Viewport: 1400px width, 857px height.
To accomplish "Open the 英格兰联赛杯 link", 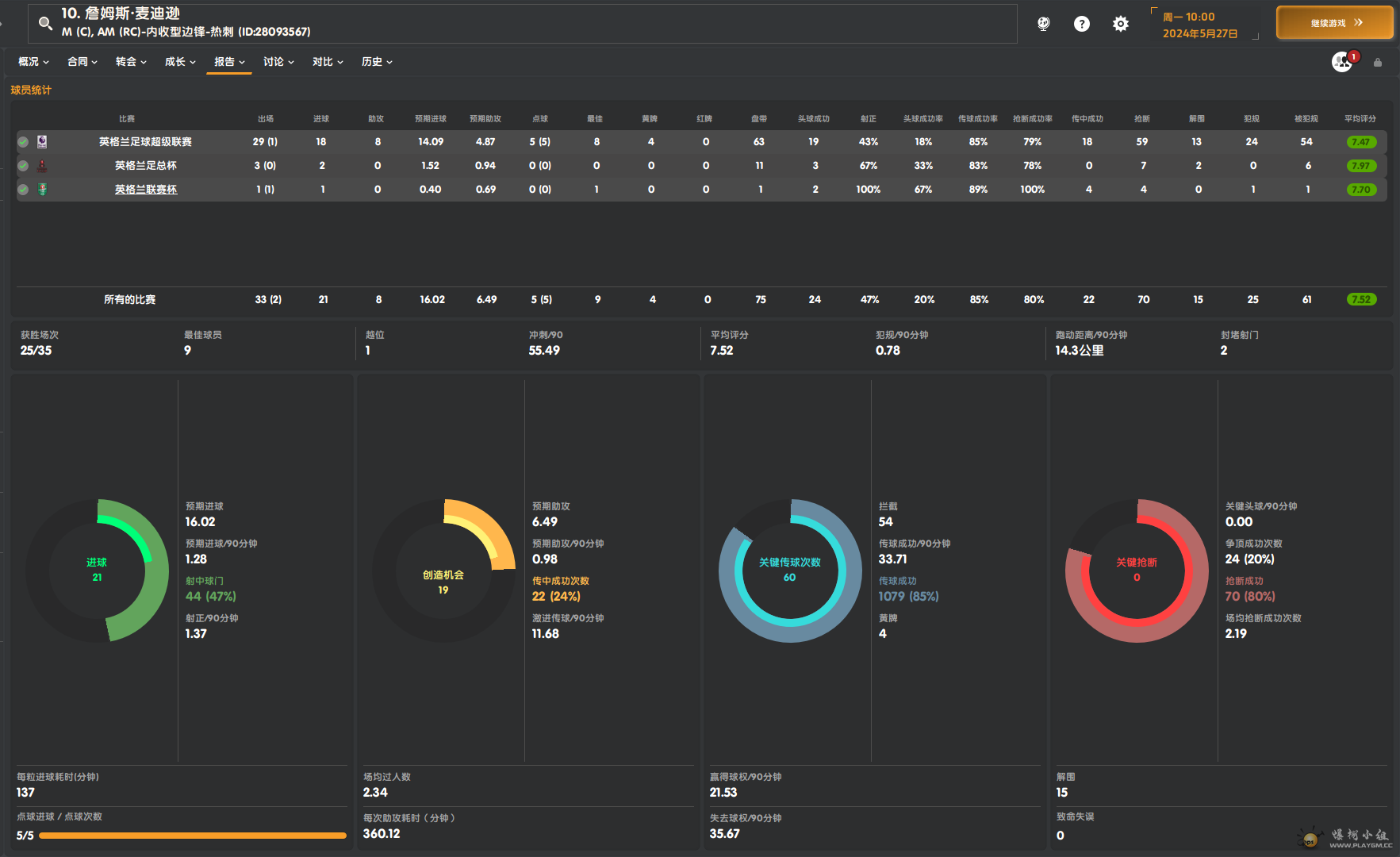I will tap(146, 190).
